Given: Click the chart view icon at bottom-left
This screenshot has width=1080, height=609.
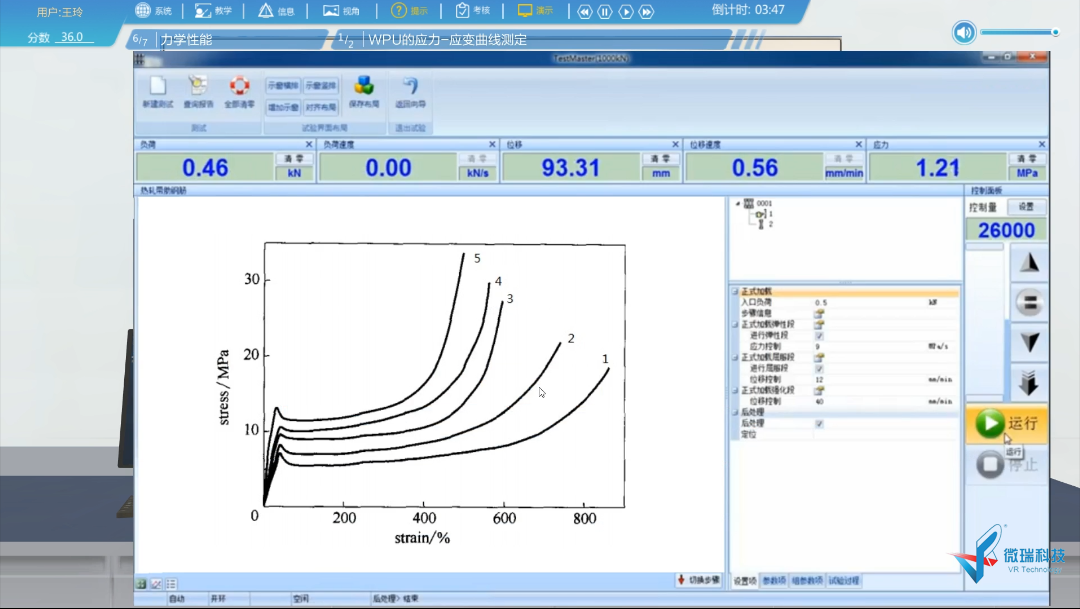Looking at the screenshot, I should (156, 584).
